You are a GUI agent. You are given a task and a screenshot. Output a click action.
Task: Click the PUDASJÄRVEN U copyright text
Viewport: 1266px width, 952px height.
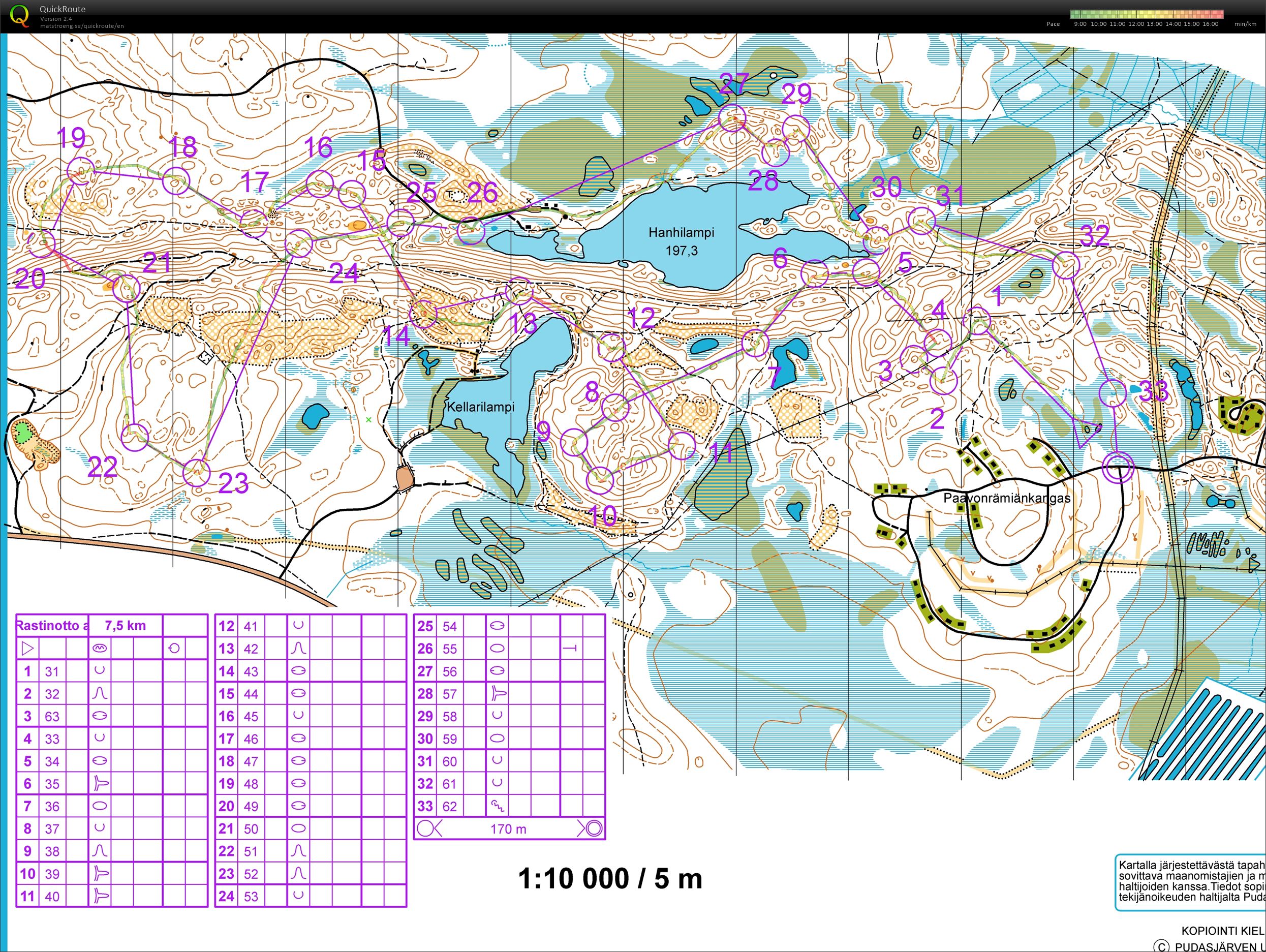(x=1220, y=947)
